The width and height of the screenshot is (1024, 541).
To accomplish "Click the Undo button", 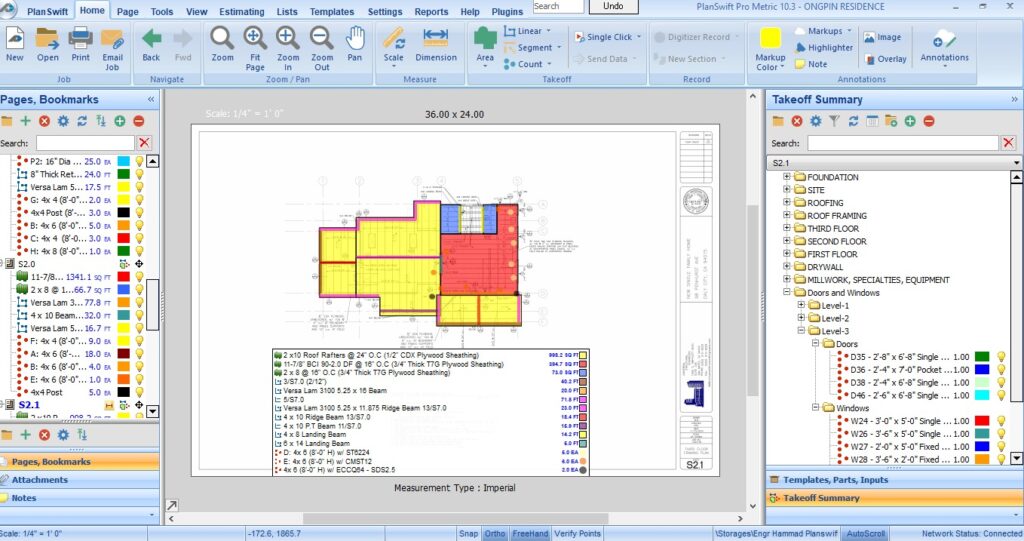I will pos(613,7).
